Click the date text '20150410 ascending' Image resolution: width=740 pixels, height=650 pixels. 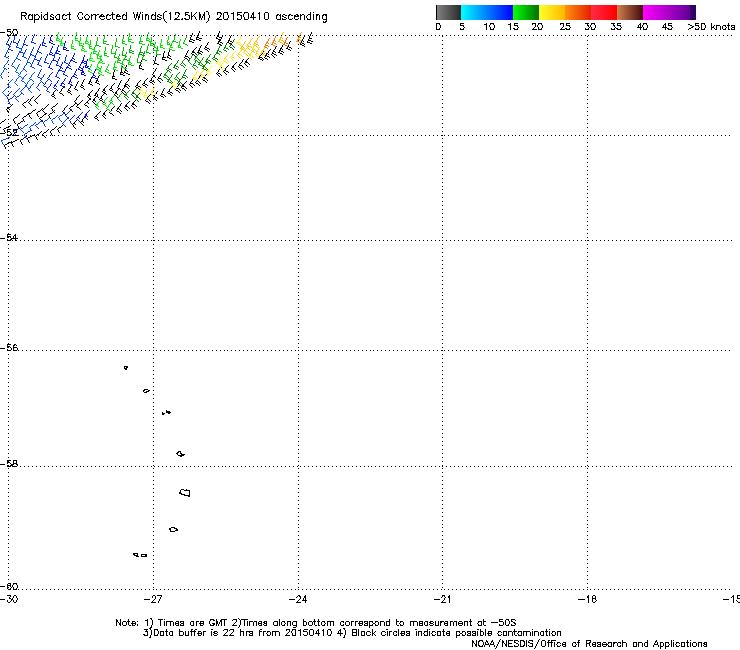[x=271, y=17]
